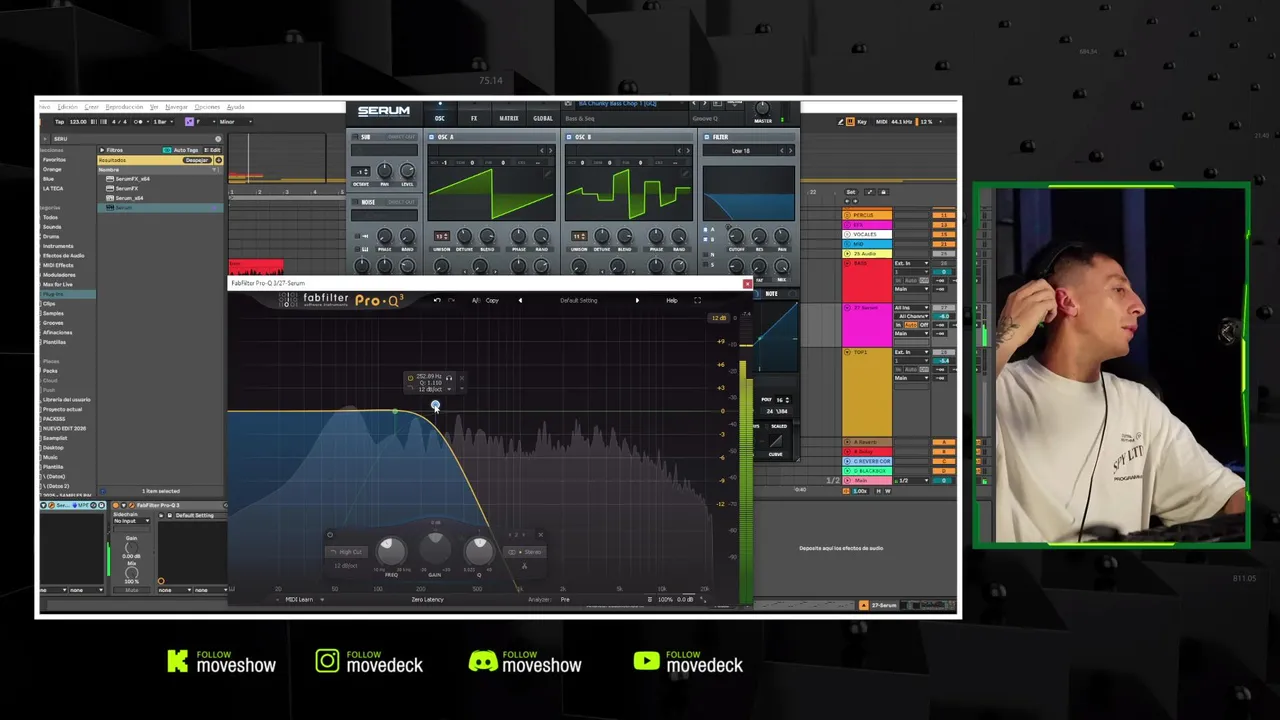The image size is (1280, 720).
Task: Toggle Auto Tags in browser
Action: pos(180,150)
